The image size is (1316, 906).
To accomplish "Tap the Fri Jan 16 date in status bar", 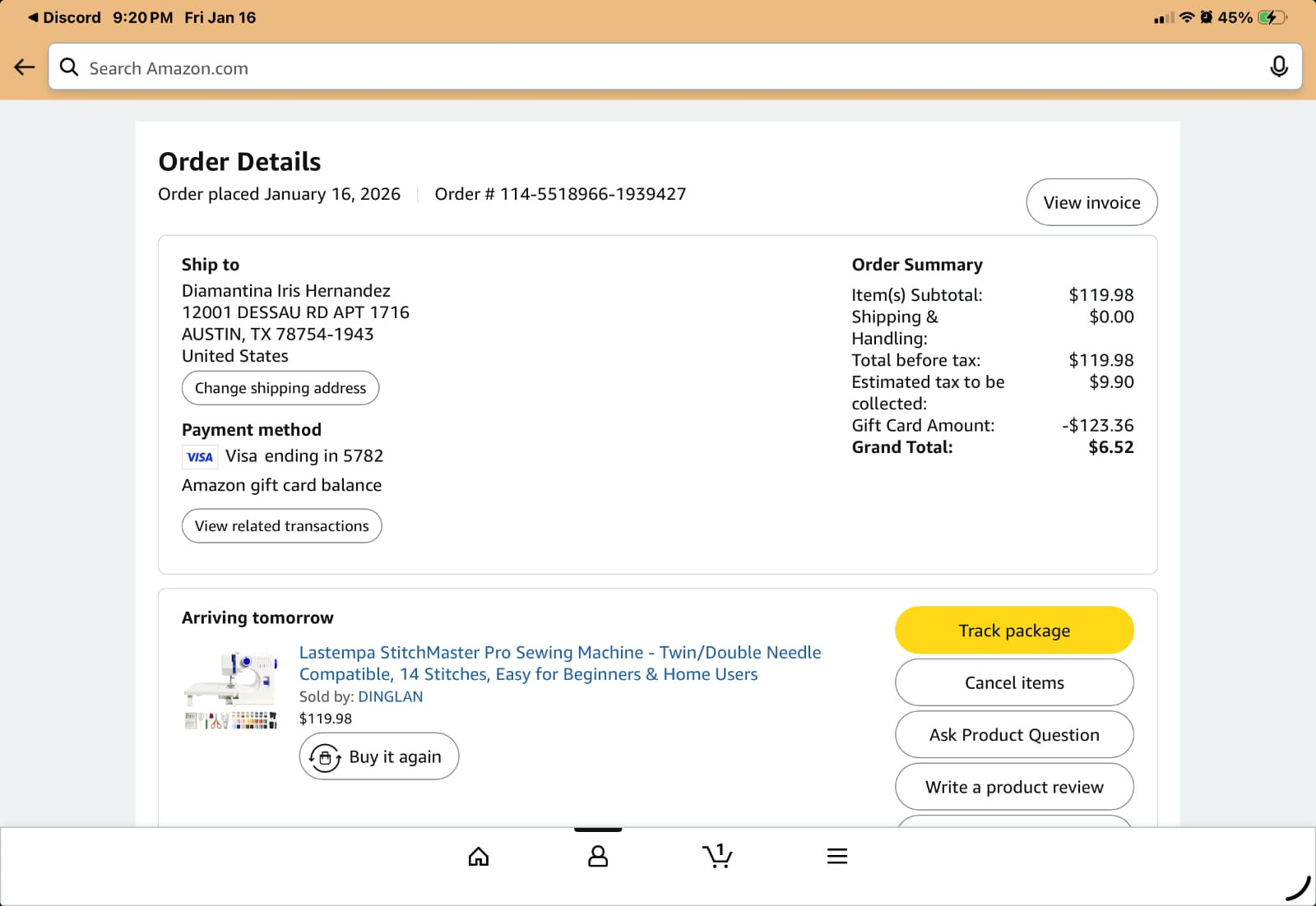I will click(x=220, y=17).
